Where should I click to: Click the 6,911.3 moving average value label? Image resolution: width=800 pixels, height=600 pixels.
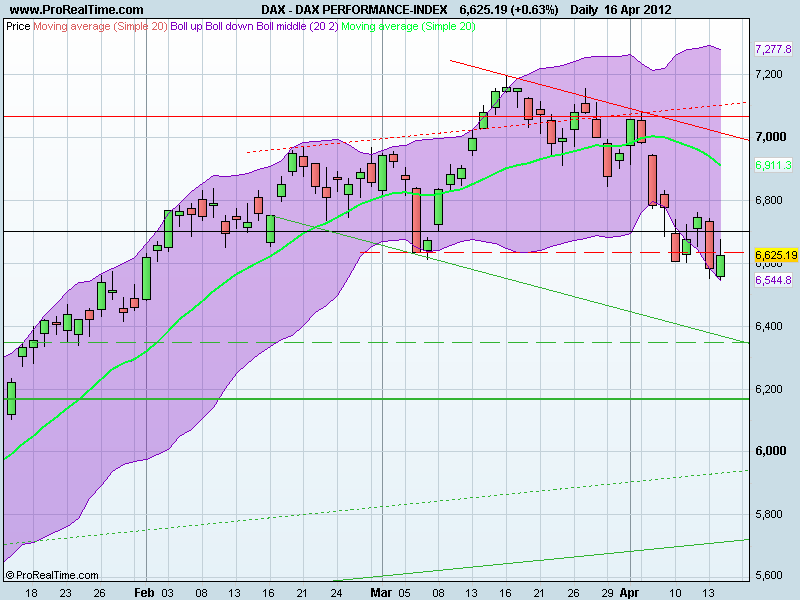(x=773, y=165)
